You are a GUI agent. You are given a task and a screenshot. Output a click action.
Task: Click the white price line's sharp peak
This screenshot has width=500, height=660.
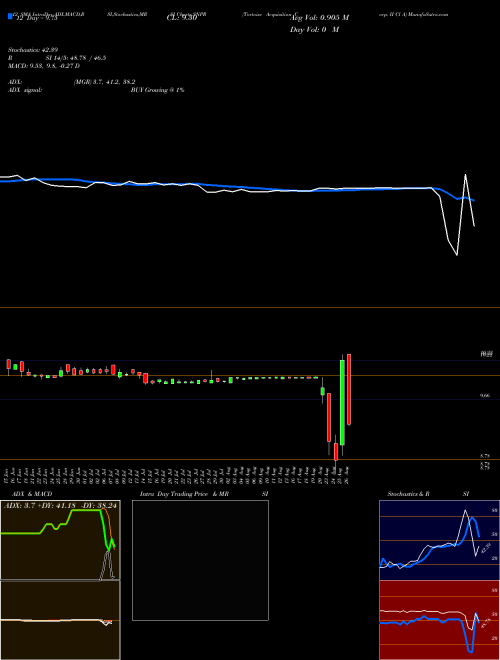[465, 175]
